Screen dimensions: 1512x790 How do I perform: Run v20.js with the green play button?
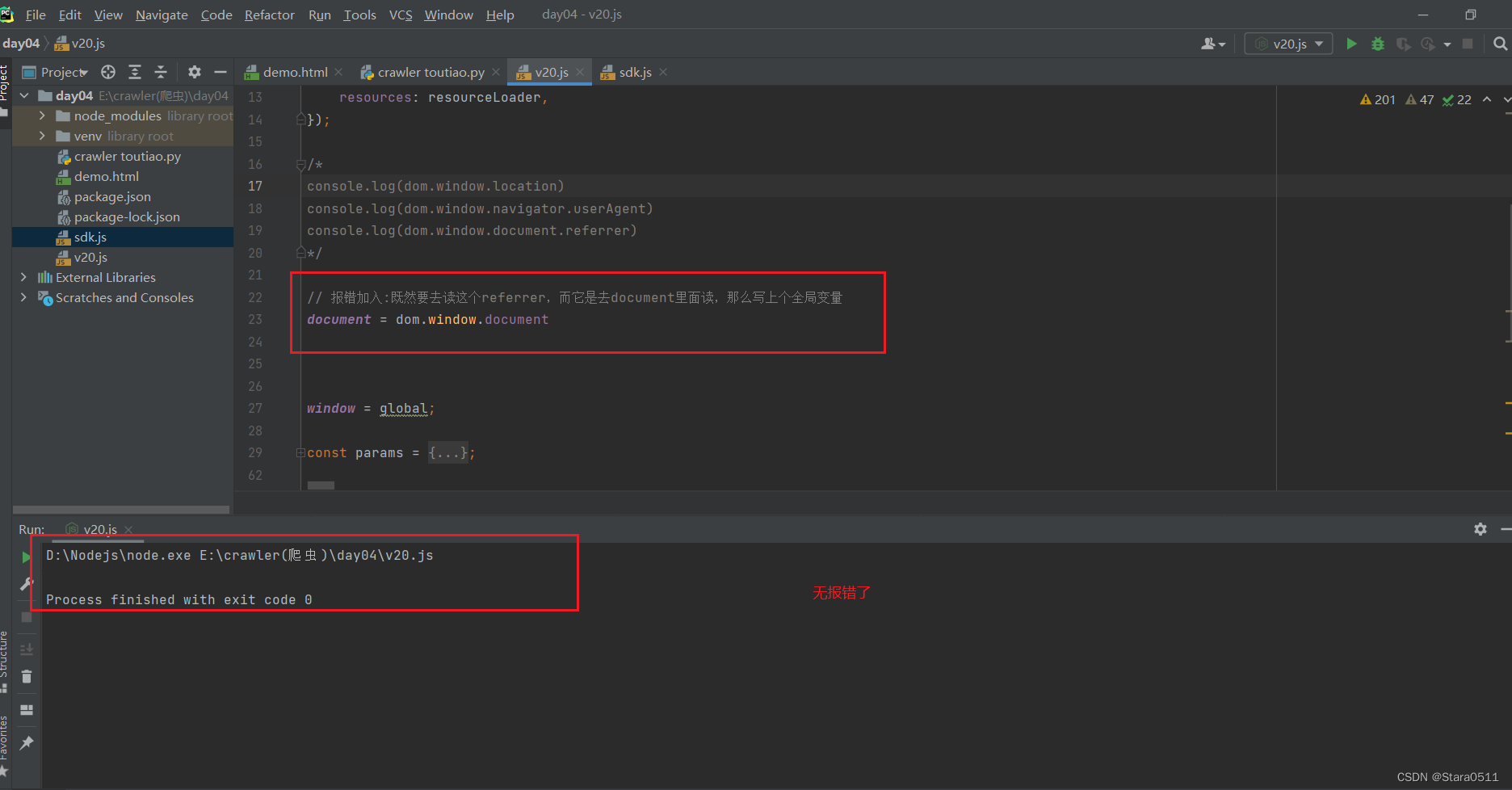(x=1351, y=44)
